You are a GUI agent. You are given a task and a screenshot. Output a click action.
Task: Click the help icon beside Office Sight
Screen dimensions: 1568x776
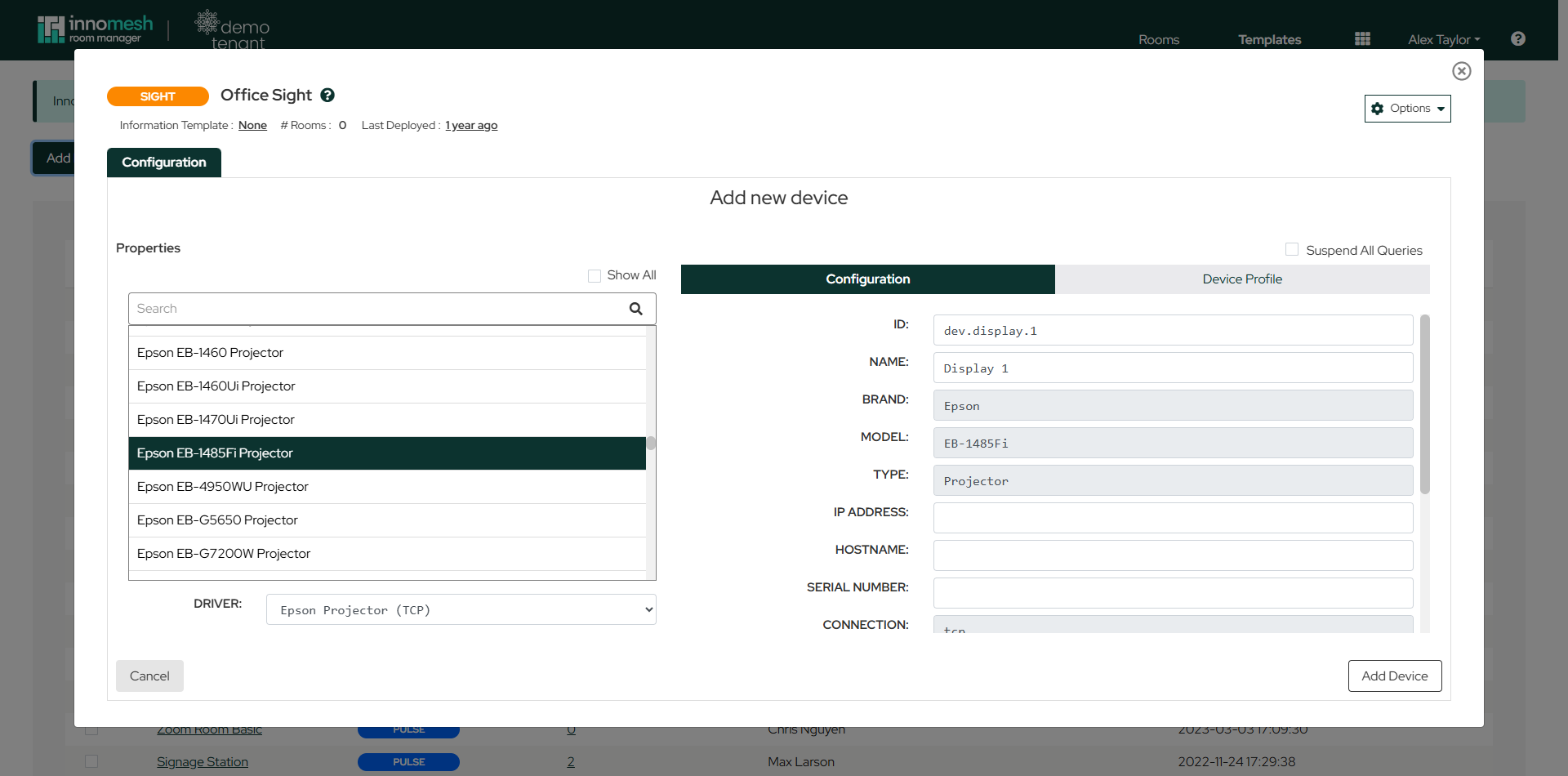(327, 95)
